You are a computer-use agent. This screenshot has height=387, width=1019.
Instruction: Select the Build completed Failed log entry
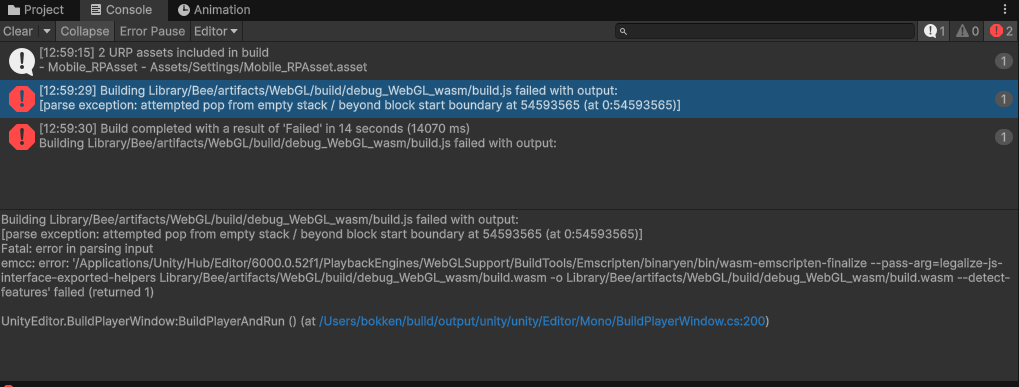(510, 136)
